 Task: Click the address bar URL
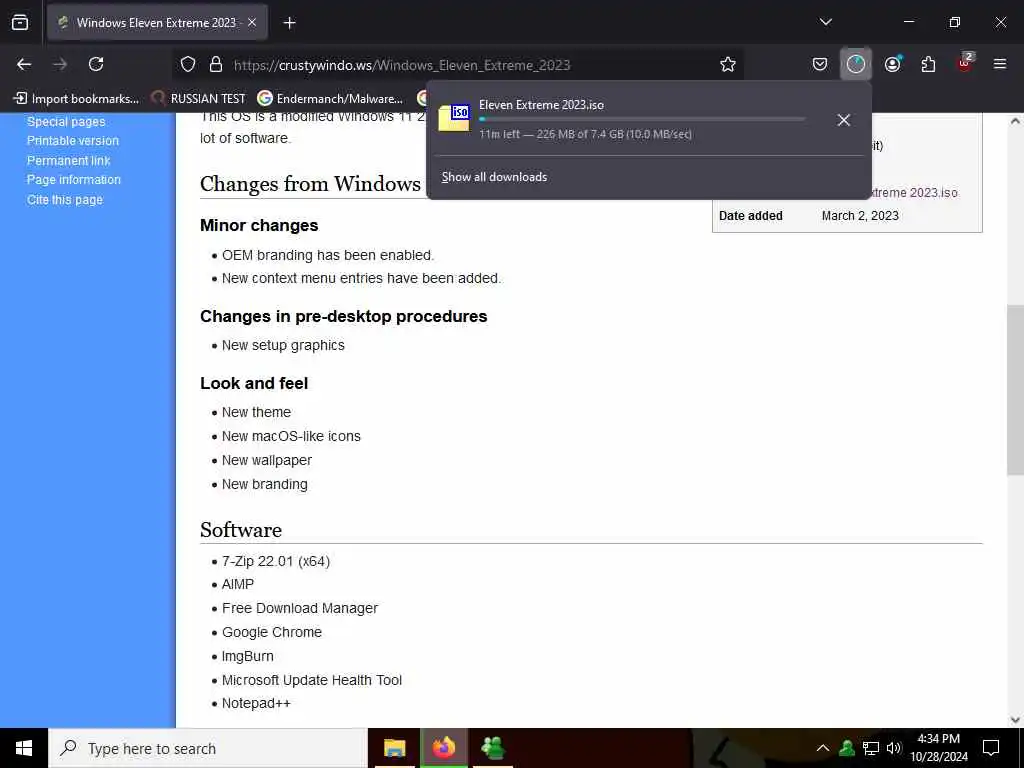pyautogui.click(x=402, y=65)
